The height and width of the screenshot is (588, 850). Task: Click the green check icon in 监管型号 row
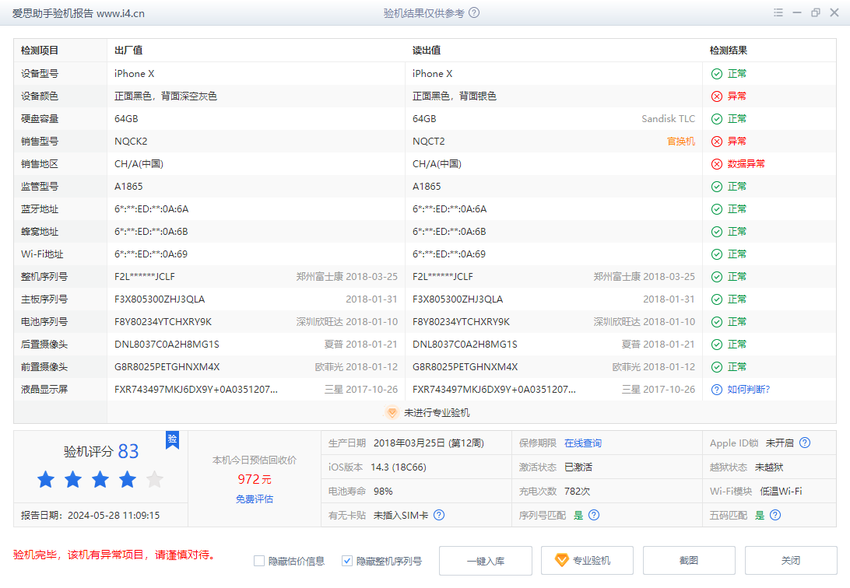point(717,186)
